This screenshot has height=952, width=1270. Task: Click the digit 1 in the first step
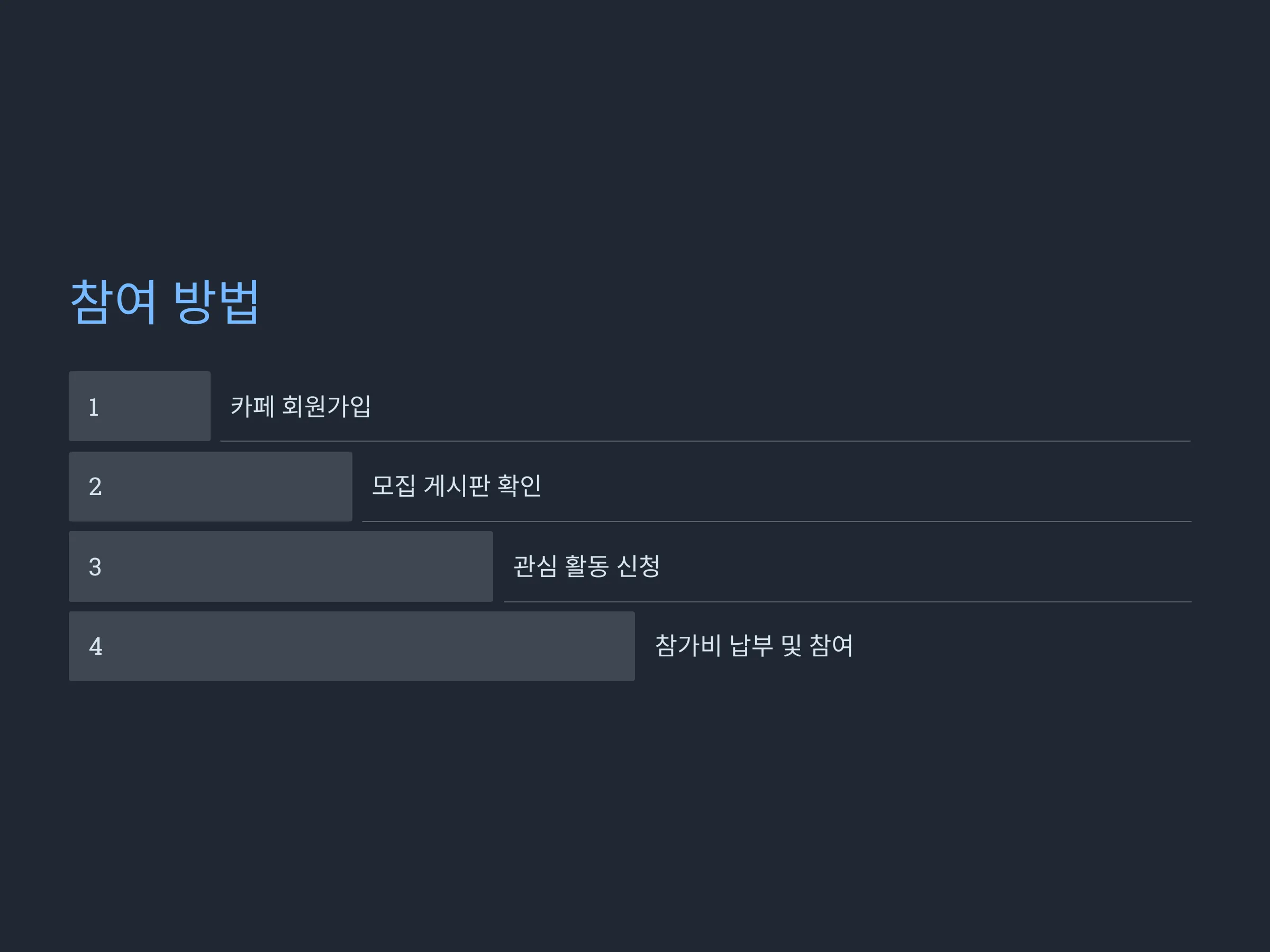[x=94, y=407]
